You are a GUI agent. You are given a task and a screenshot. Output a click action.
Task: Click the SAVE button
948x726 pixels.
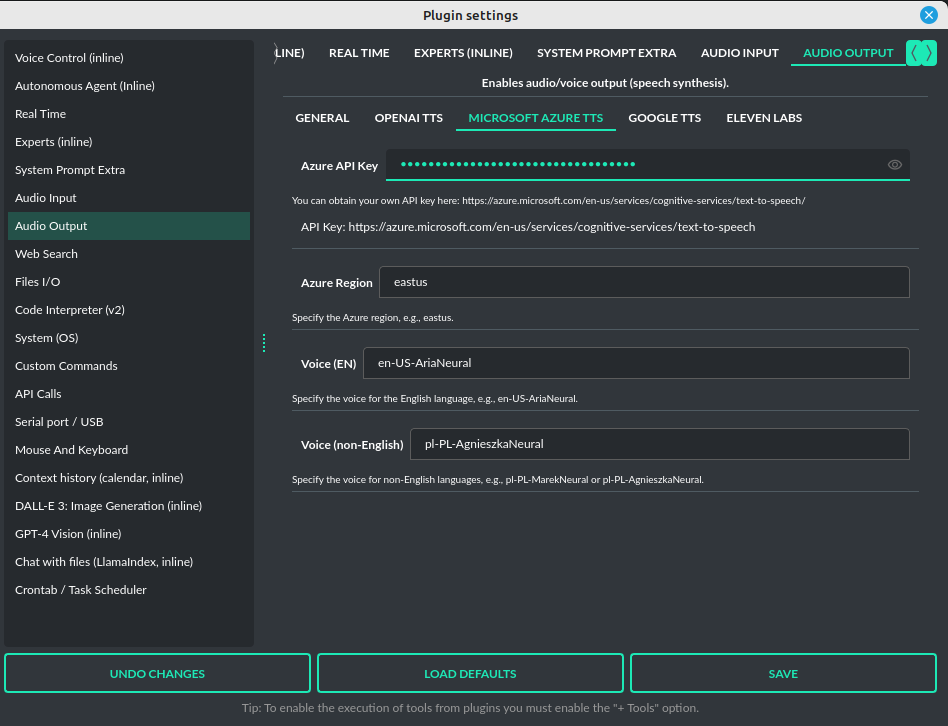(x=783, y=673)
